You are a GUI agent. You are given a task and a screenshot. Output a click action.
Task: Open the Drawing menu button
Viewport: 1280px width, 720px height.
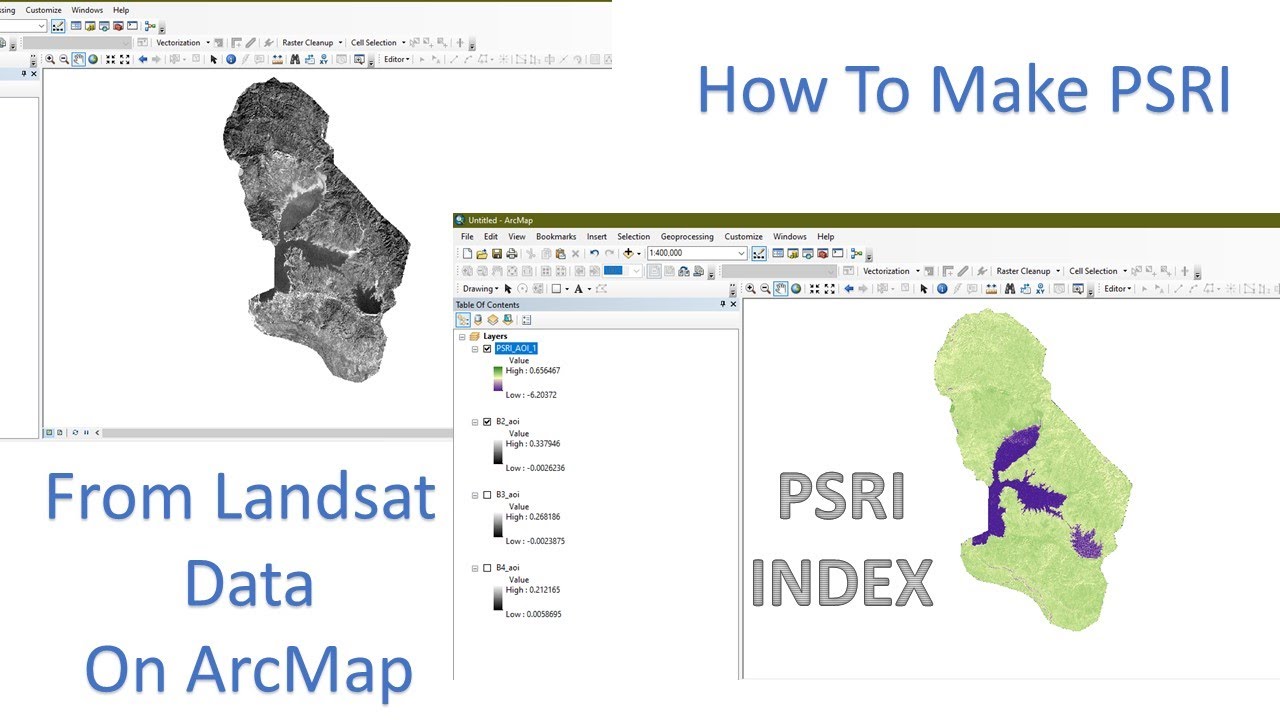[x=481, y=289]
